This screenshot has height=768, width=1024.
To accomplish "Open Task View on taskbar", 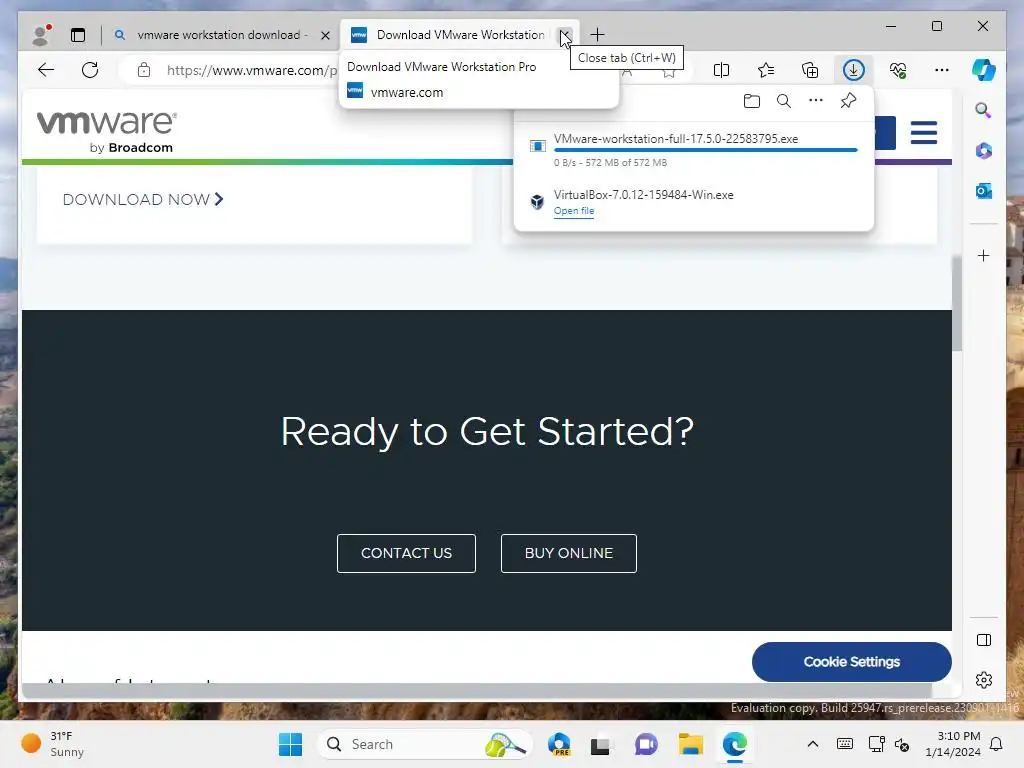I will (x=601, y=744).
